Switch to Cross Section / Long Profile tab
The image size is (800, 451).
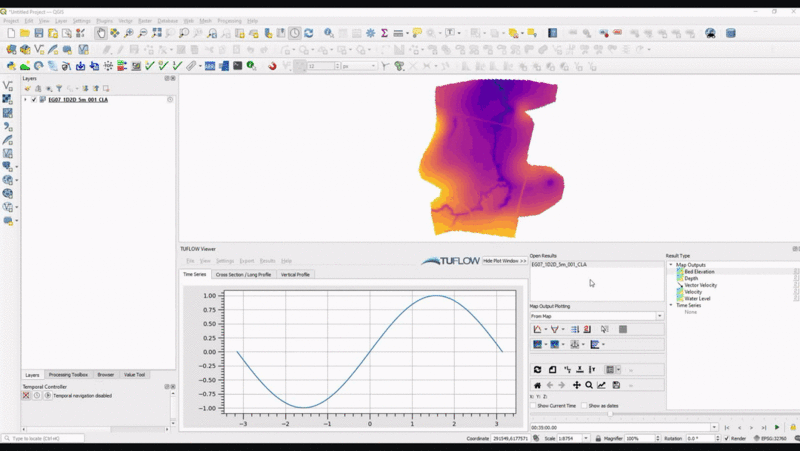tap(243, 274)
